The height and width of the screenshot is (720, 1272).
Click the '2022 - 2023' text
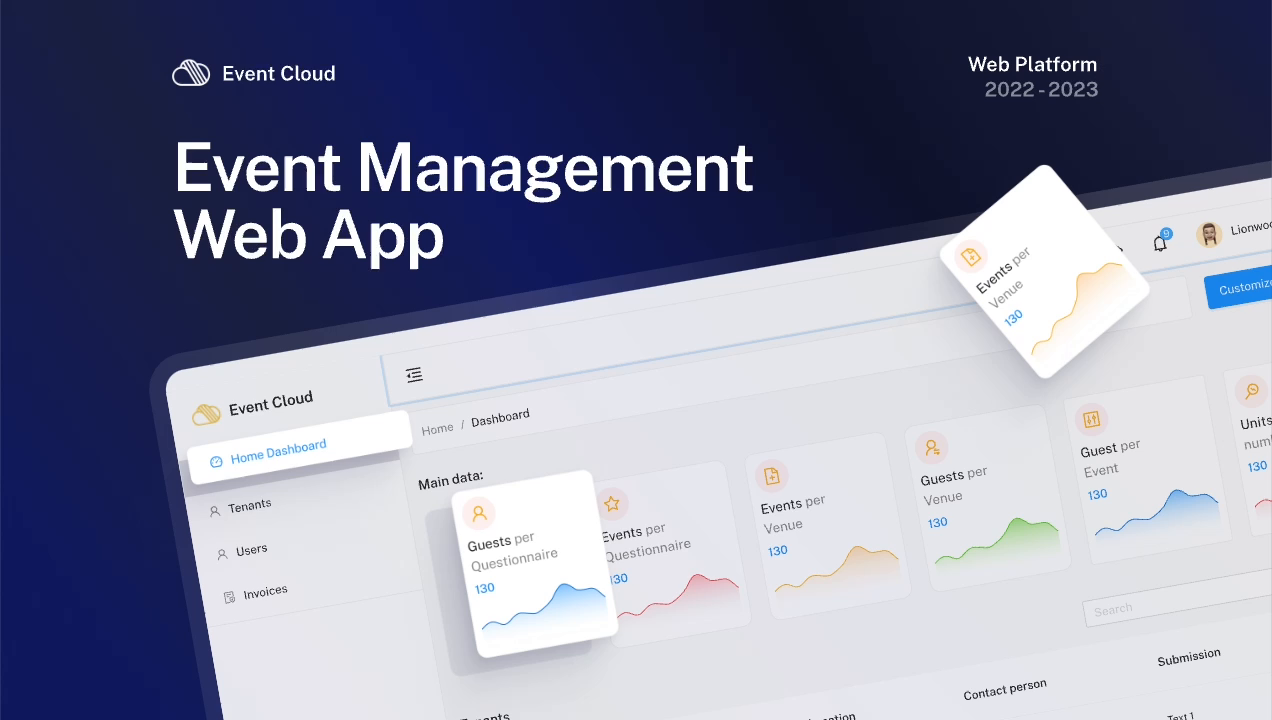point(1041,89)
